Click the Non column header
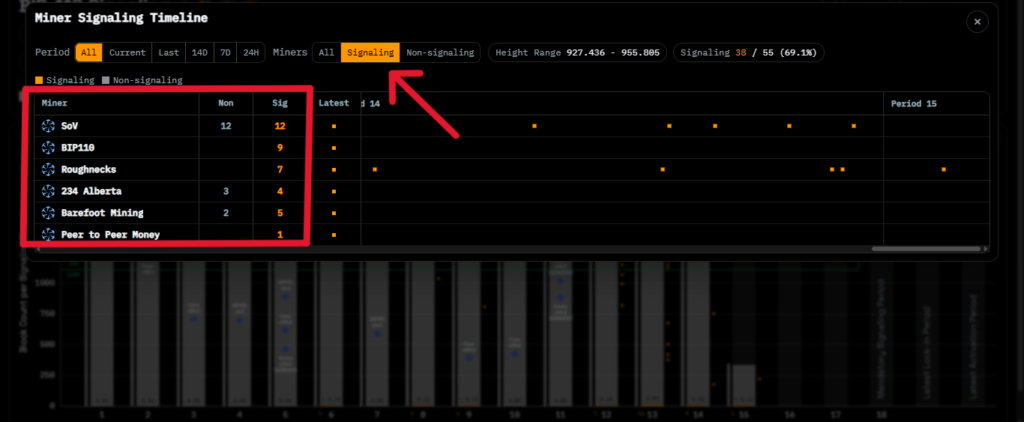This screenshot has width=1024, height=422. click(x=225, y=103)
